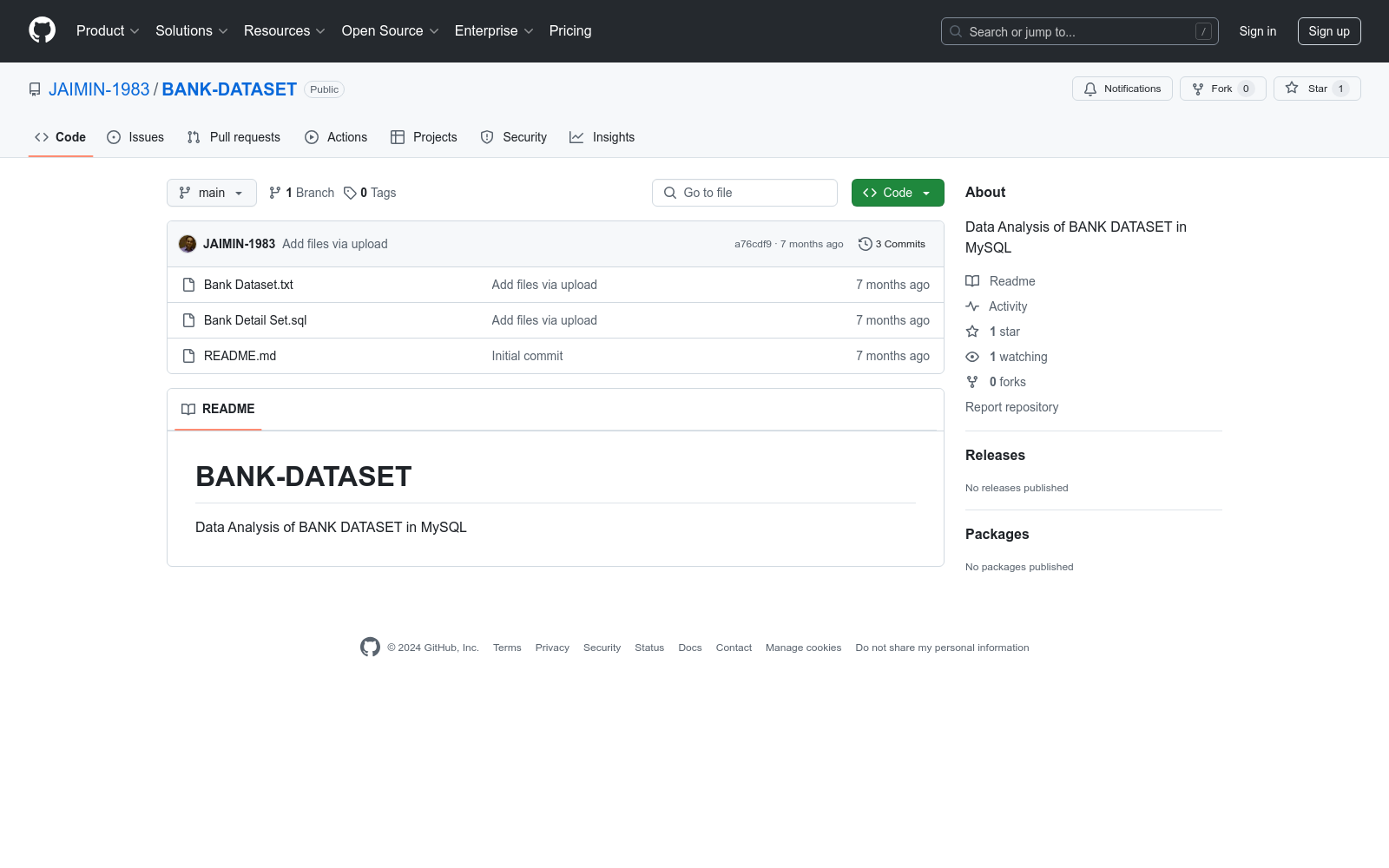
Task: Click Status in the footer
Action: point(649,648)
